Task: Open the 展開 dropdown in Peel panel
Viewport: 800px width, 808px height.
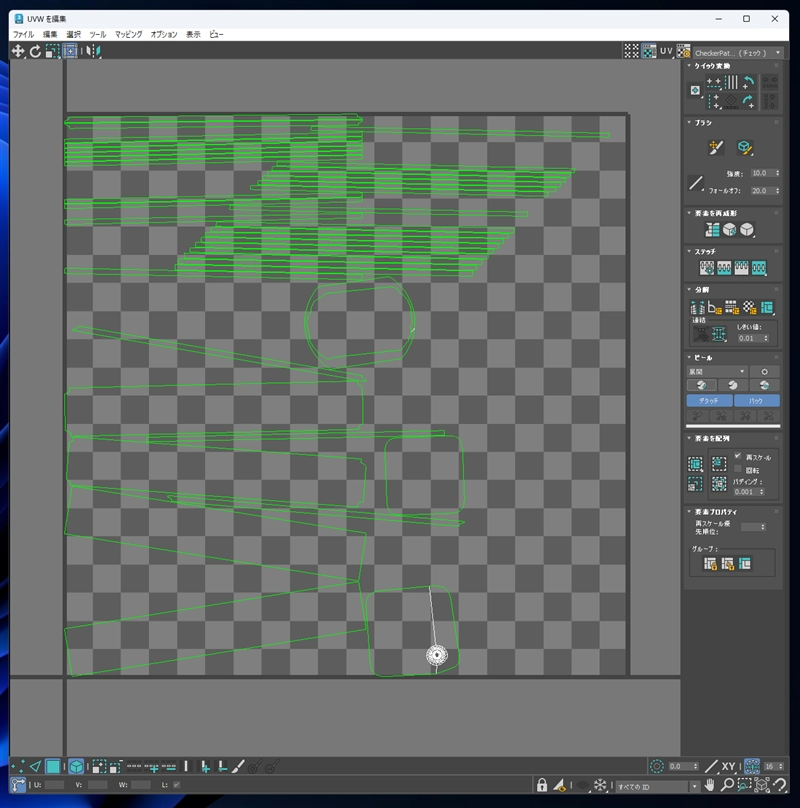Action: 717,371
